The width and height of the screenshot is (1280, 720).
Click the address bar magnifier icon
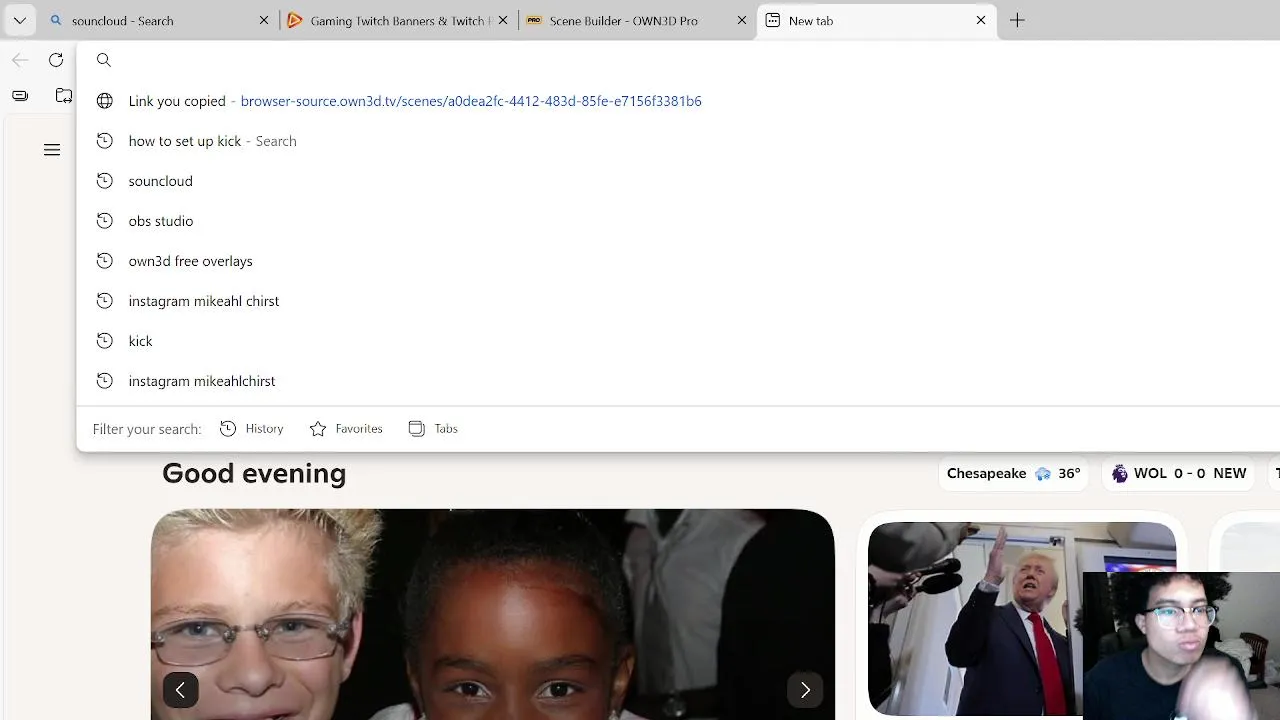tap(104, 60)
